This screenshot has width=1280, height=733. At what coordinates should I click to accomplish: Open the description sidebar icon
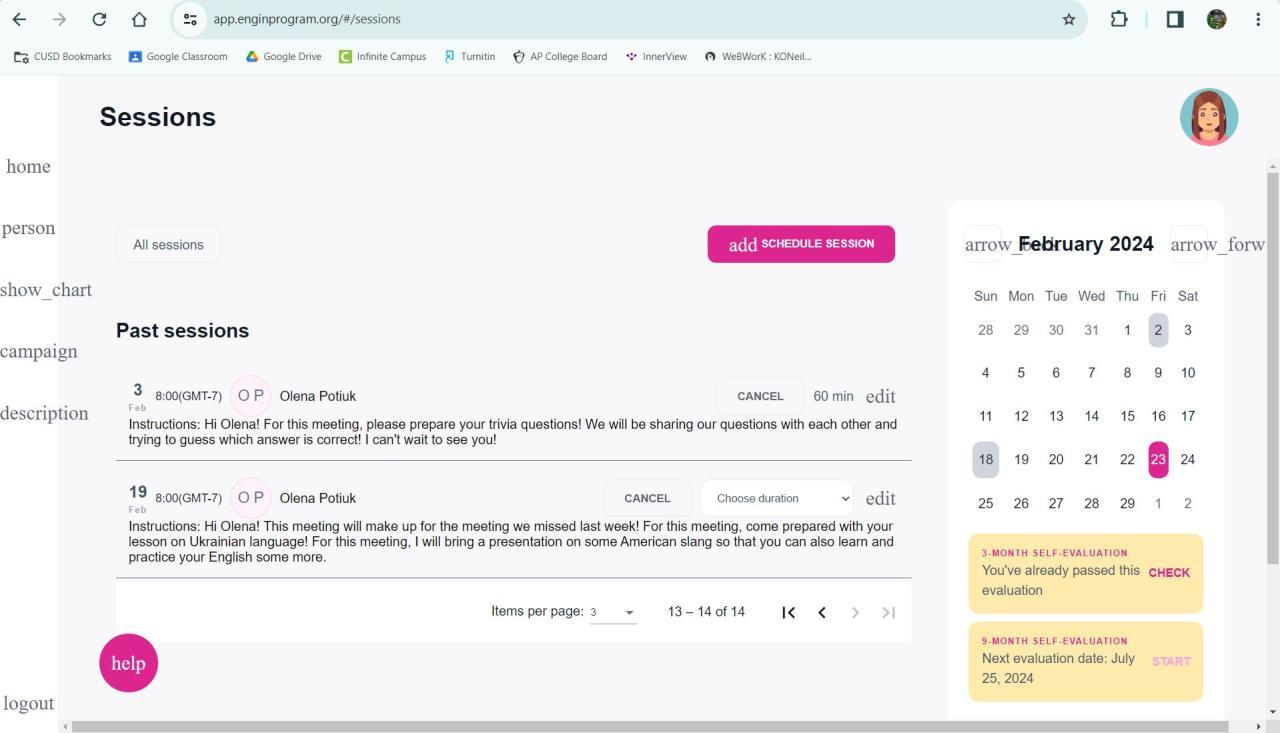44,413
